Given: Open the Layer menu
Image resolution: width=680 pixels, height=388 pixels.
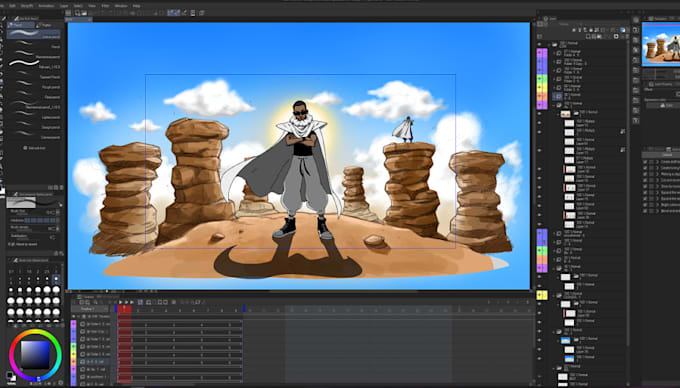Looking at the screenshot, I should (64, 6).
